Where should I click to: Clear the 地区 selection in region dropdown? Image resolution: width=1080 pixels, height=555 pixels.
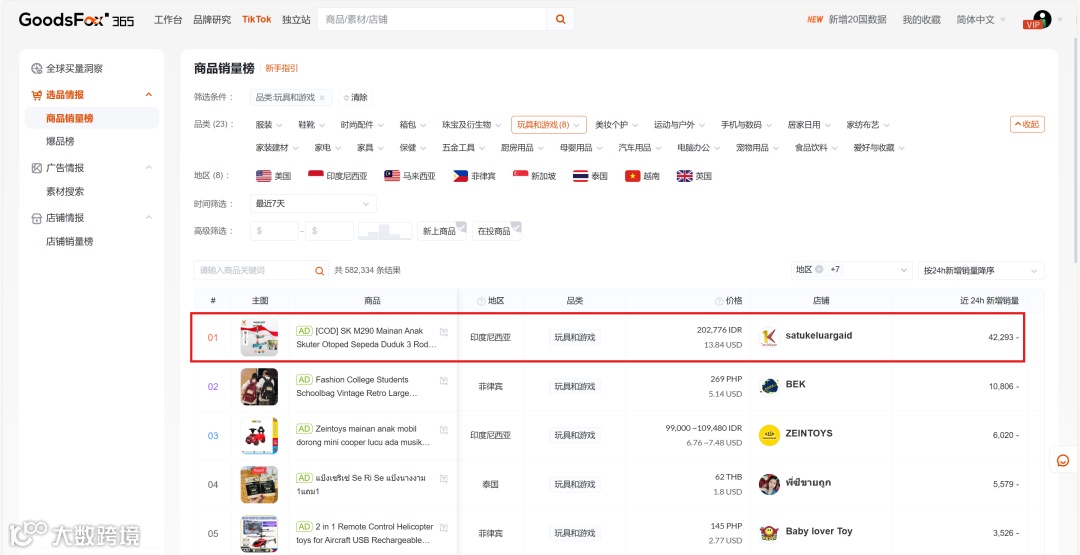[819, 270]
